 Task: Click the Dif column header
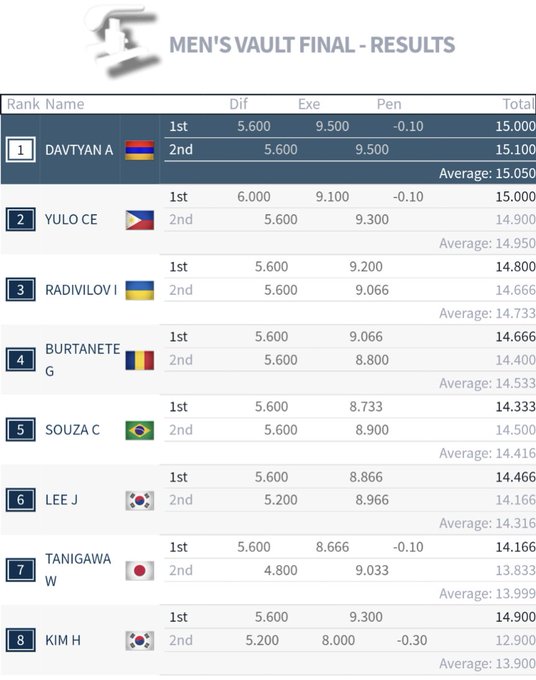238,104
